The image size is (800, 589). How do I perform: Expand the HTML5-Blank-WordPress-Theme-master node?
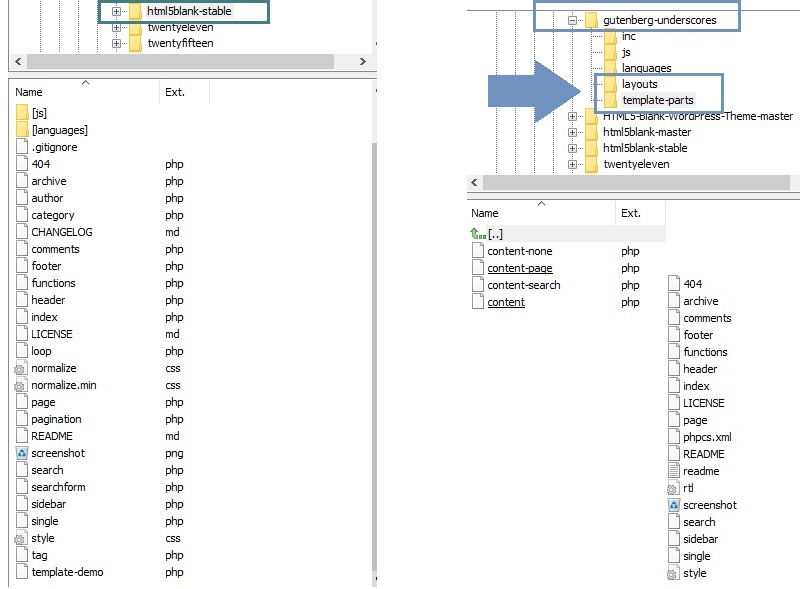572,116
